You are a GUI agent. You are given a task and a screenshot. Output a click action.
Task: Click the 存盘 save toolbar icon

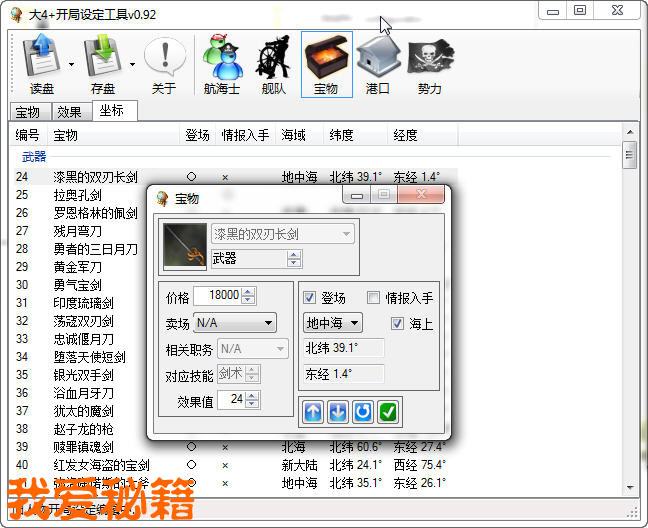(x=103, y=64)
